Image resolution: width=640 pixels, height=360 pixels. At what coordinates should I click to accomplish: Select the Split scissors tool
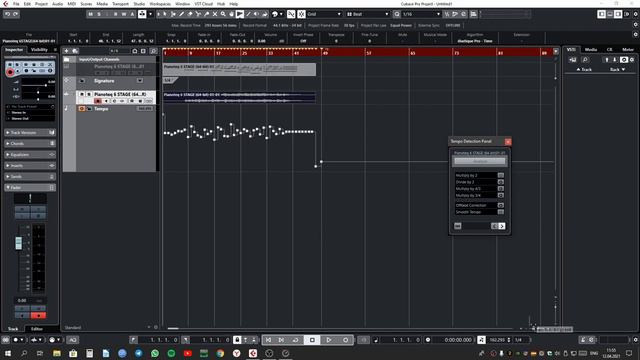coord(198,14)
